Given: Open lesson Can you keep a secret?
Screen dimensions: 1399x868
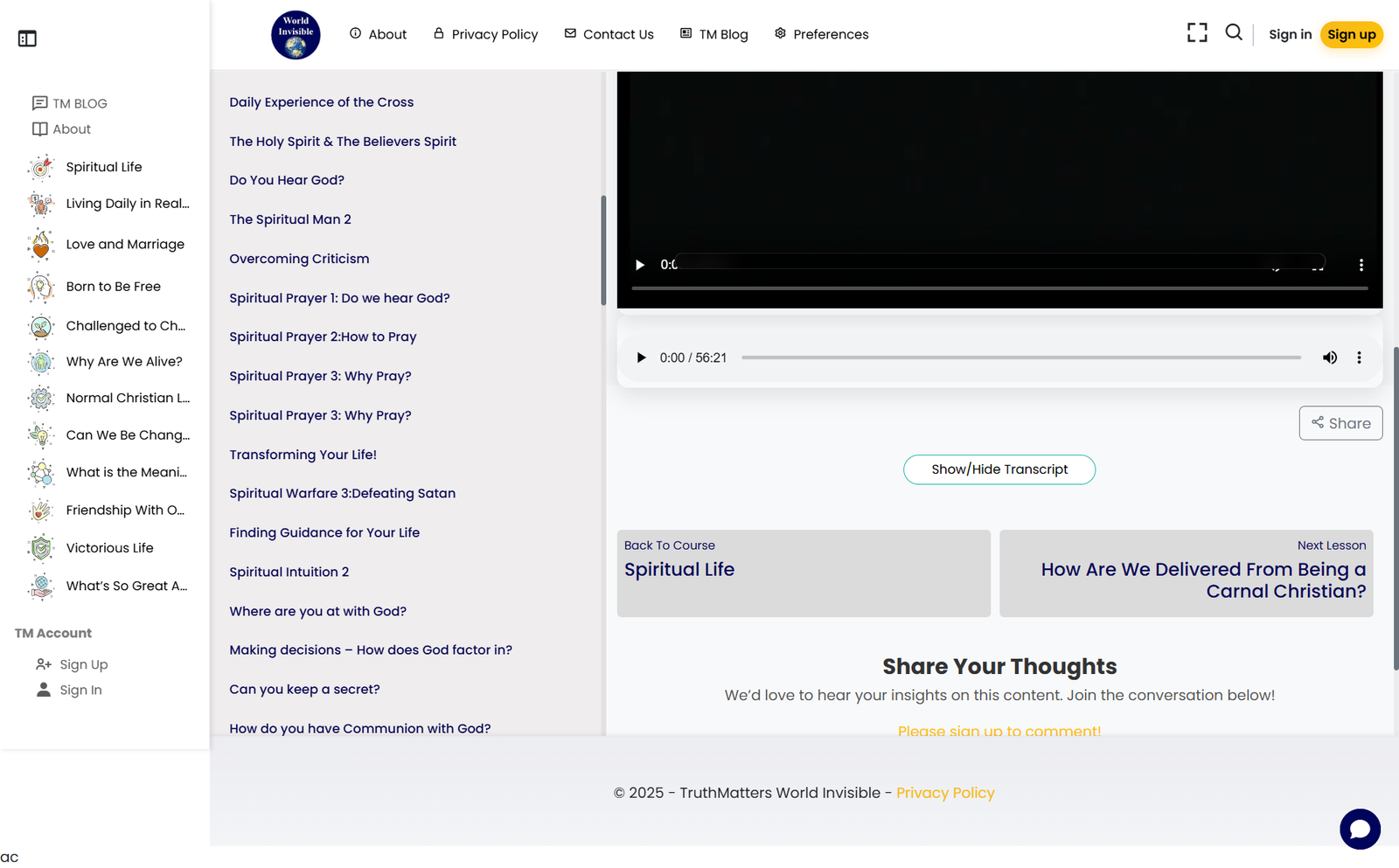Looking at the screenshot, I should [304, 689].
